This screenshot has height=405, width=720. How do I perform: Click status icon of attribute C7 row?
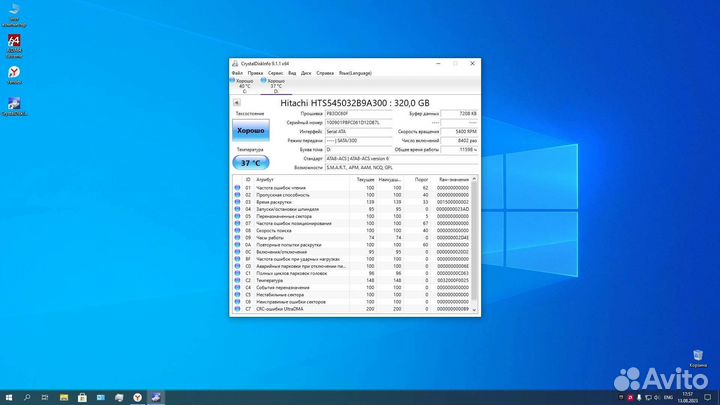point(237,309)
